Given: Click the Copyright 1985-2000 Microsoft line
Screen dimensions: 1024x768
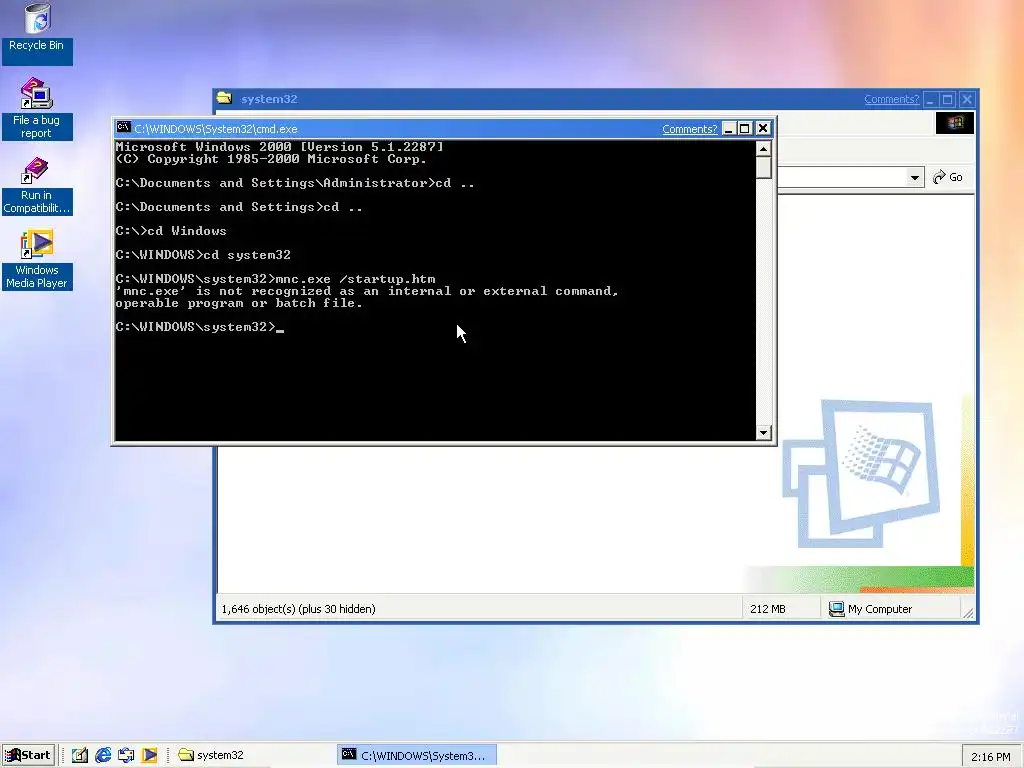Looking at the screenshot, I should [x=271, y=159].
